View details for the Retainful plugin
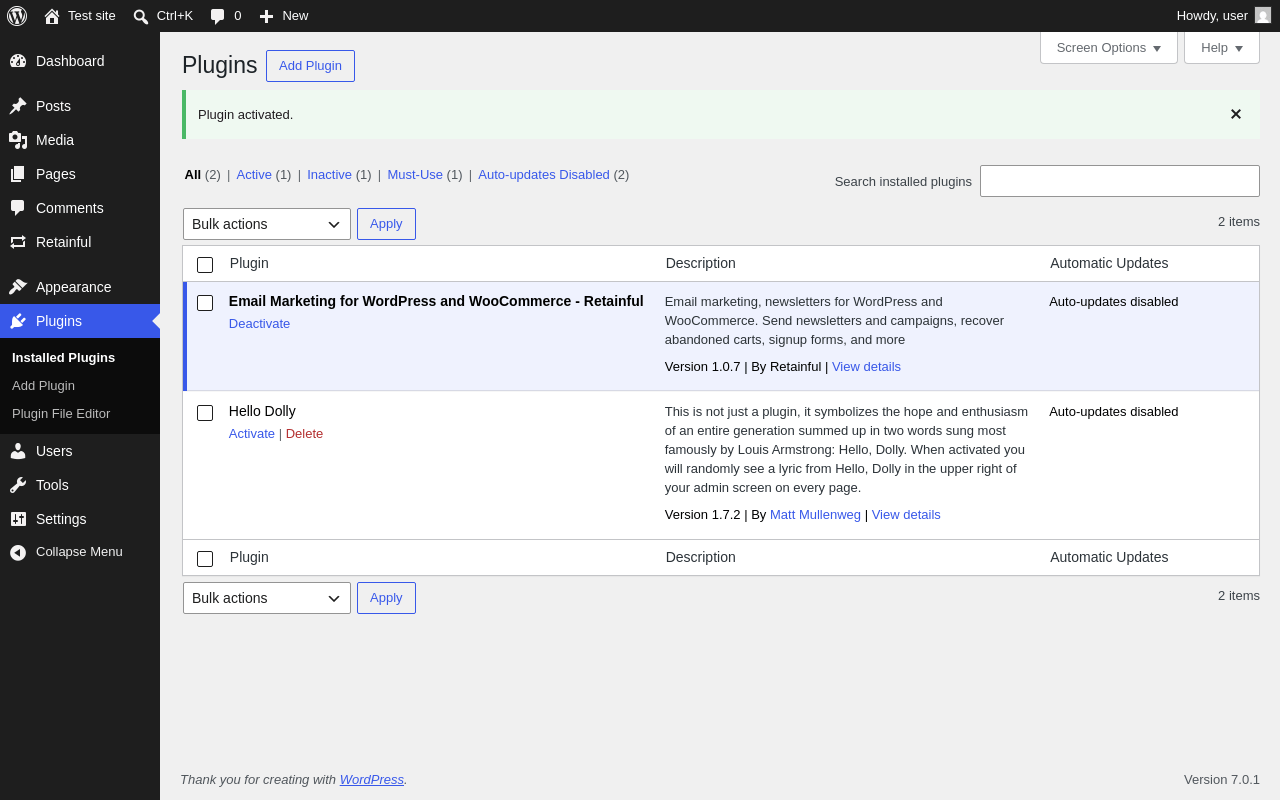 pos(866,367)
